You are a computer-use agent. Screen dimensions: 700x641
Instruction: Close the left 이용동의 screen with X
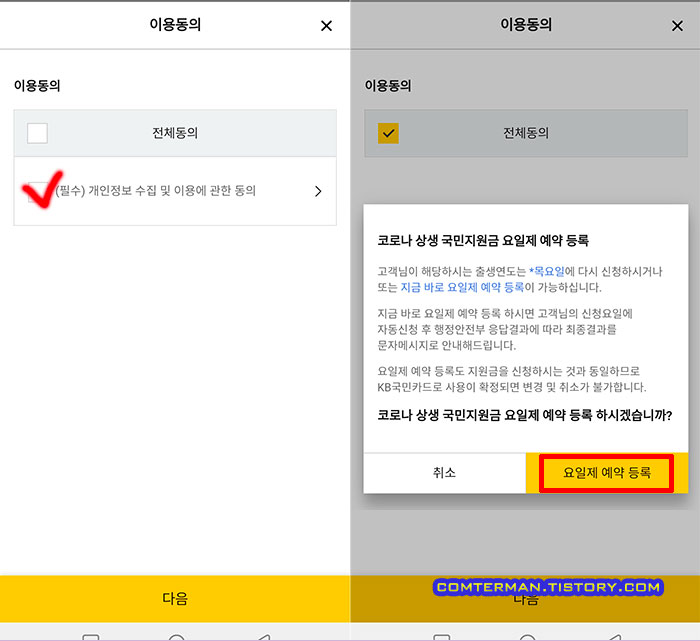[x=326, y=26]
